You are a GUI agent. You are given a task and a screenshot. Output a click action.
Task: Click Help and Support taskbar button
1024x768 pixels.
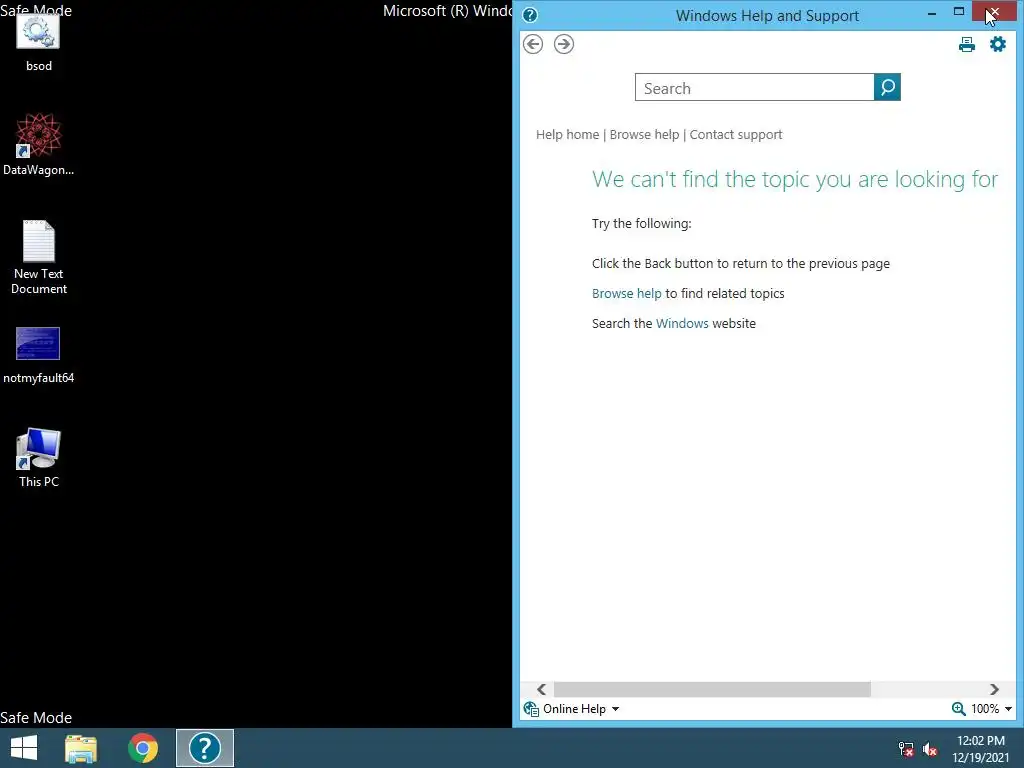pos(204,748)
